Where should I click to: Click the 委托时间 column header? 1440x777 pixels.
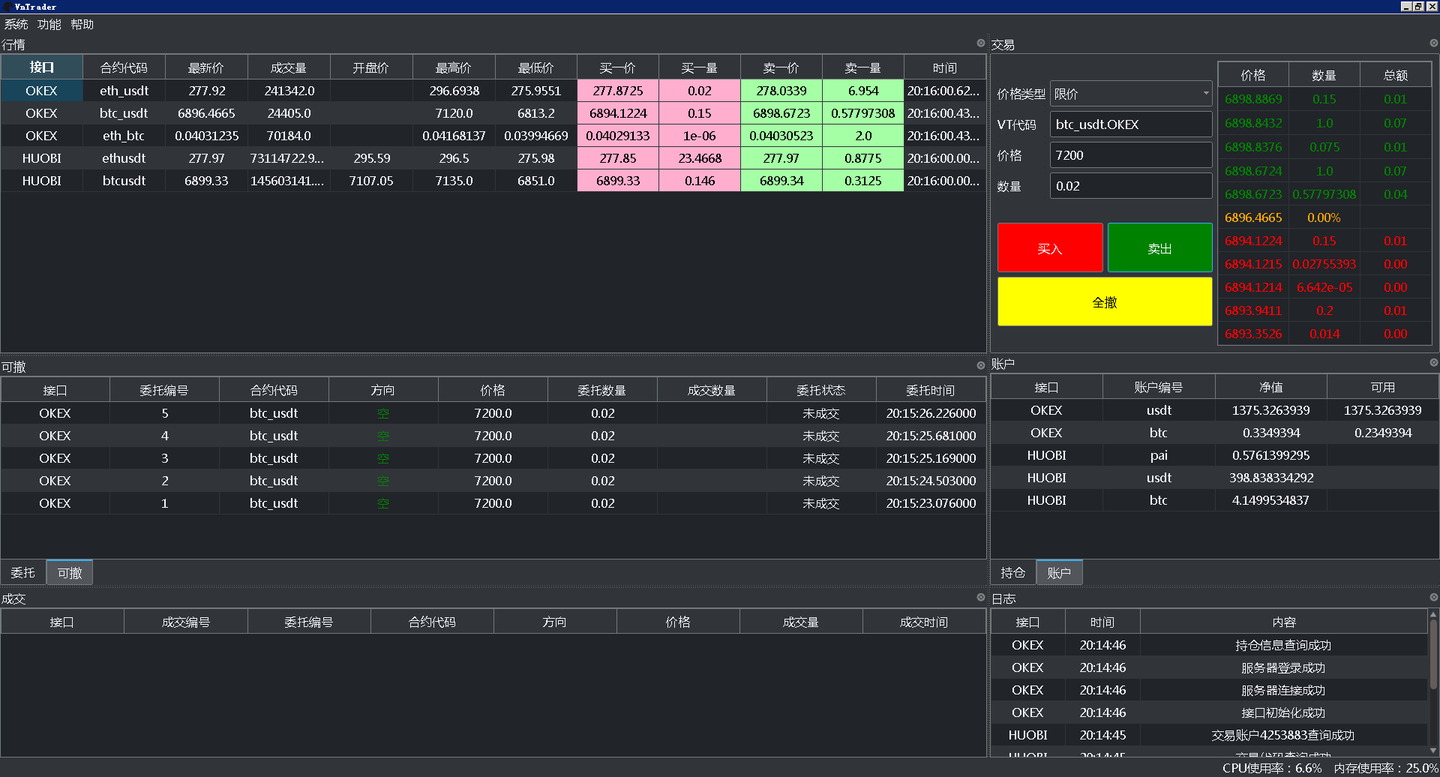[x=931, y=390]
